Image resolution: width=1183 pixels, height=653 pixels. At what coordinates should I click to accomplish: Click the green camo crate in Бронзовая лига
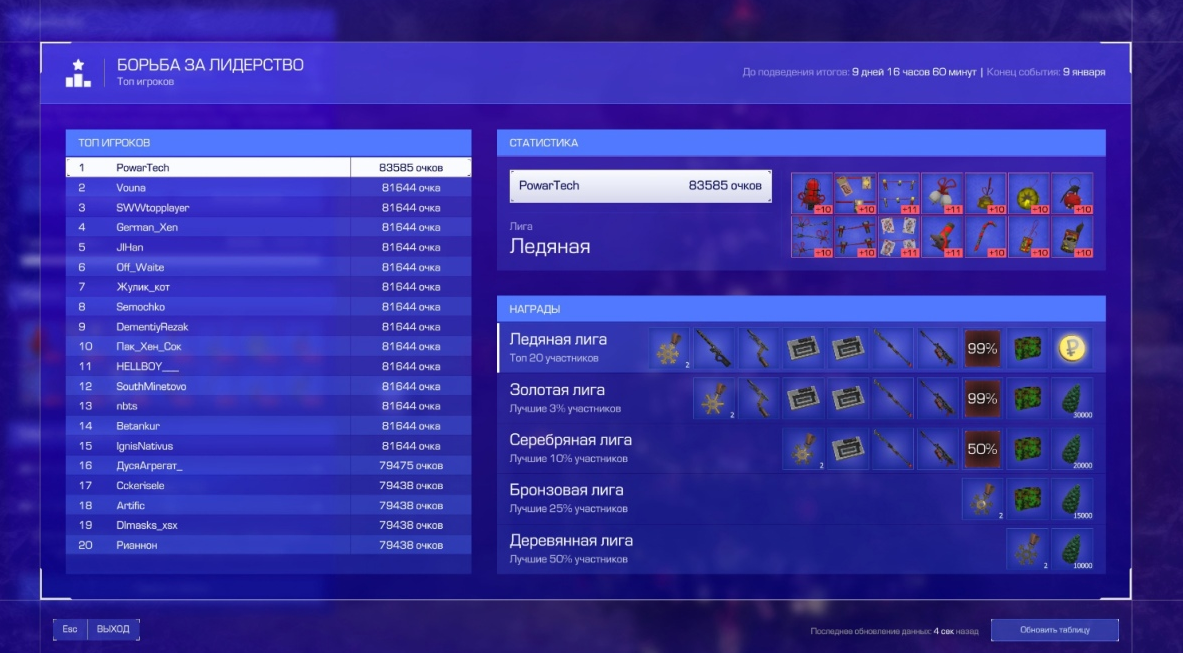pos(1027,499)
